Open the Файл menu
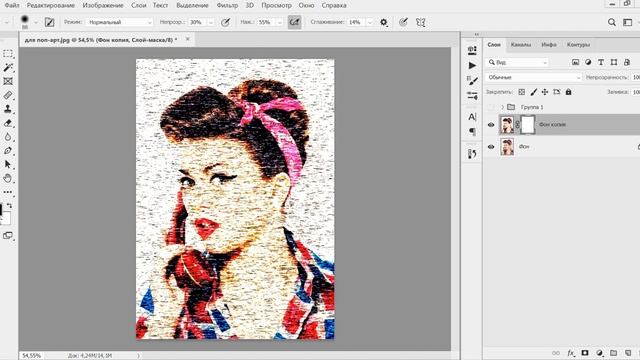The width and height of the screenshot is (640, 360). click(12, 5)
